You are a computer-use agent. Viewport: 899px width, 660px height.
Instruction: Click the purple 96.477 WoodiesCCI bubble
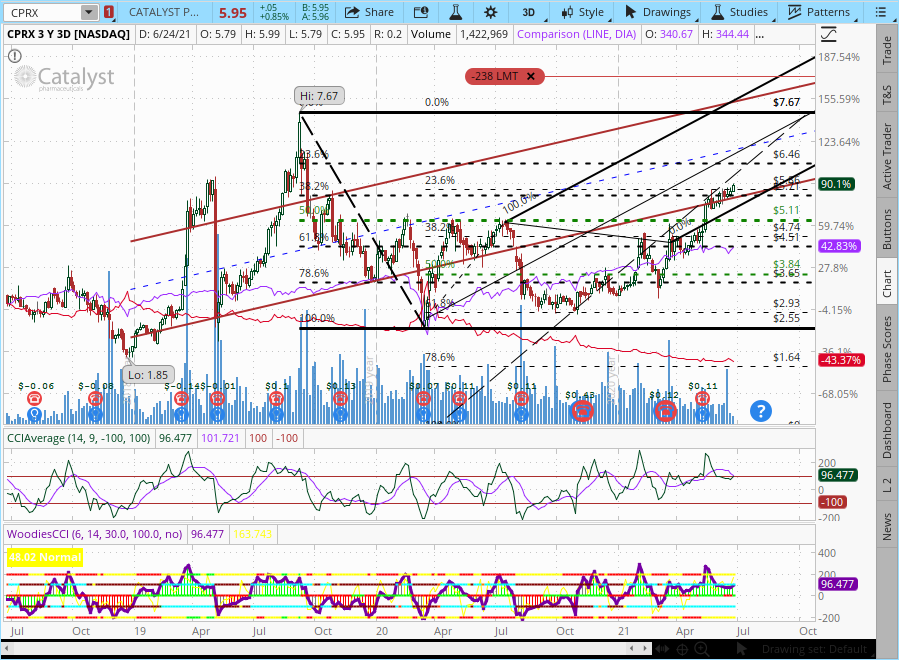[x=838, y=584]
